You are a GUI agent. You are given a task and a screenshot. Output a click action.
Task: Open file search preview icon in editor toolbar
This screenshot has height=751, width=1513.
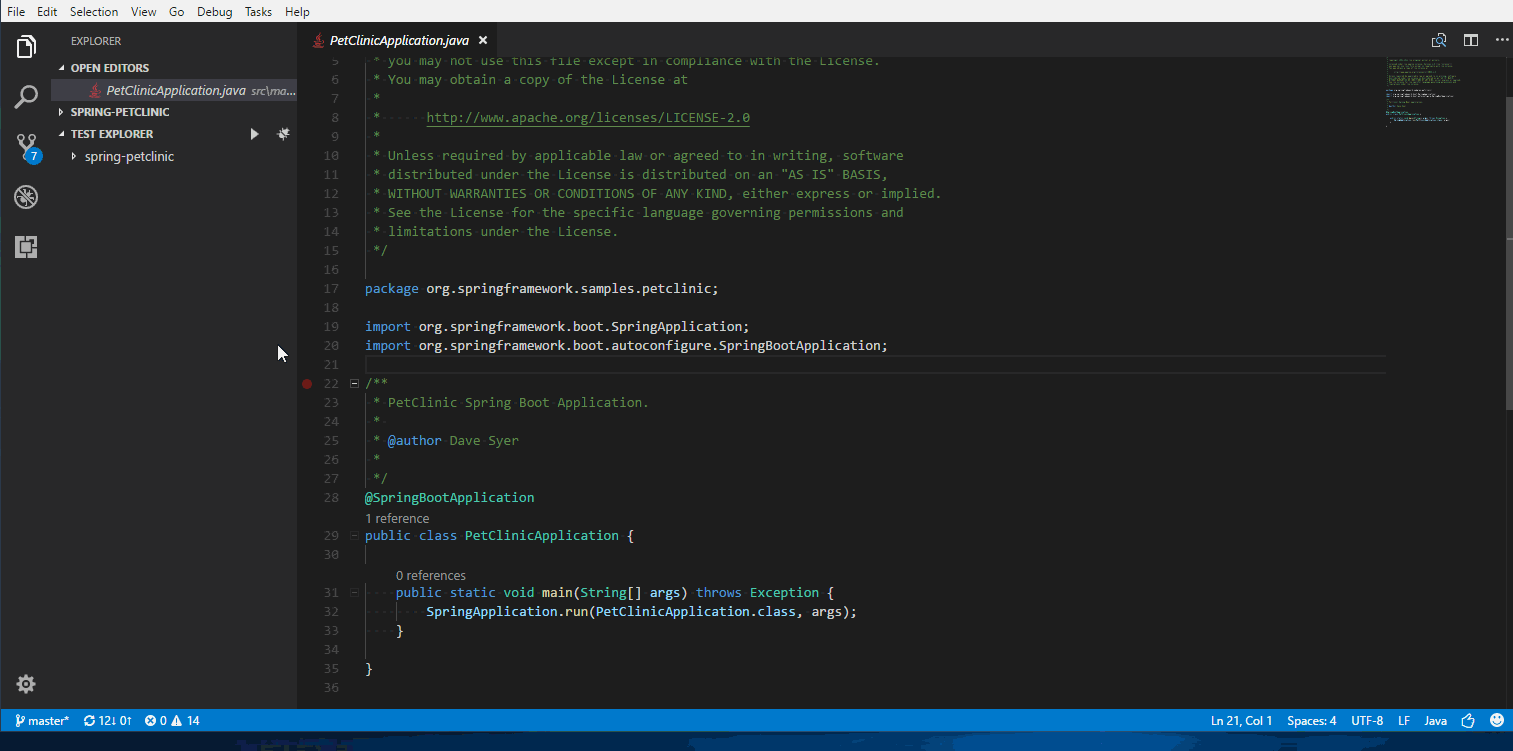click(1439, 40)
